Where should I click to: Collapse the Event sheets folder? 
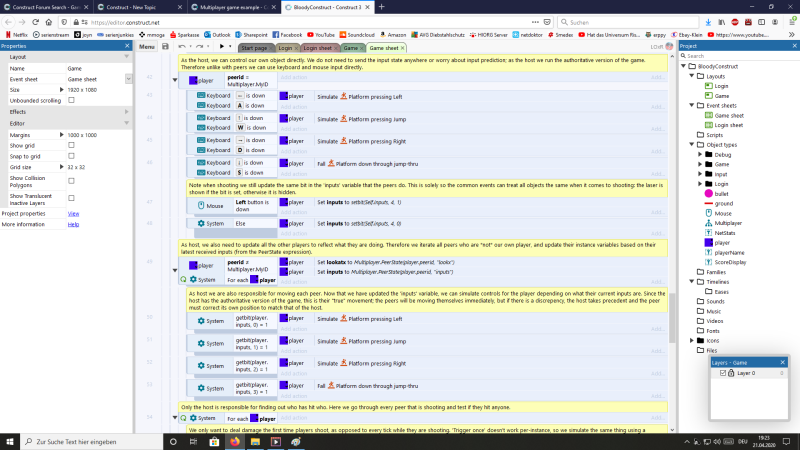point(692,106)
